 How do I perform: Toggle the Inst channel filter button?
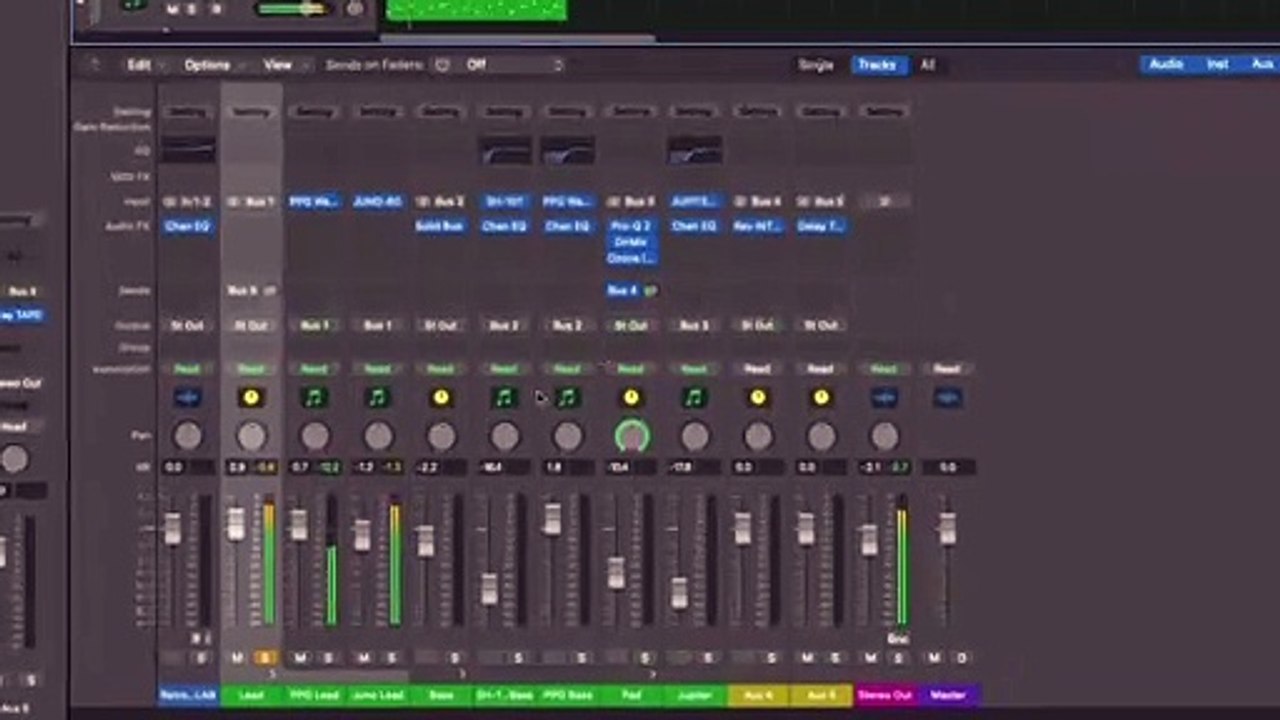click(x=1217, y=64)
